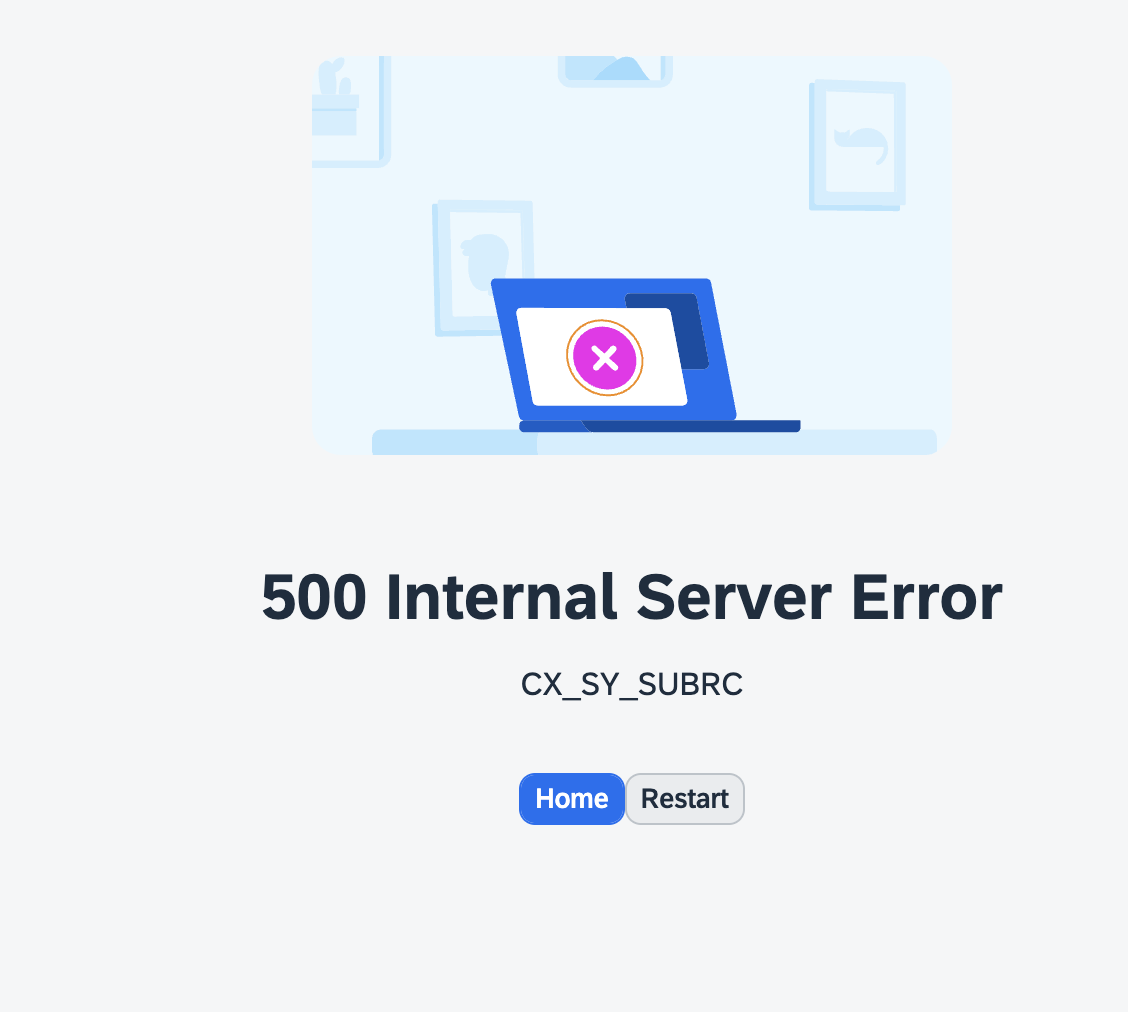The height and width of the screenshot is (1012, 1128).
Task: Click the blue Home button
Action: tap(572, 798)
